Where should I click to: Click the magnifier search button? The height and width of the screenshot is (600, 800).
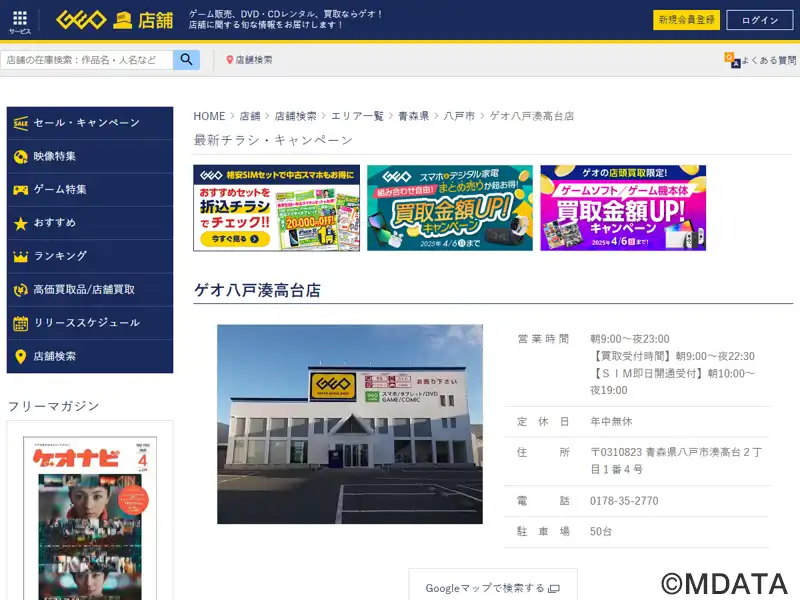tap(186, 60)
